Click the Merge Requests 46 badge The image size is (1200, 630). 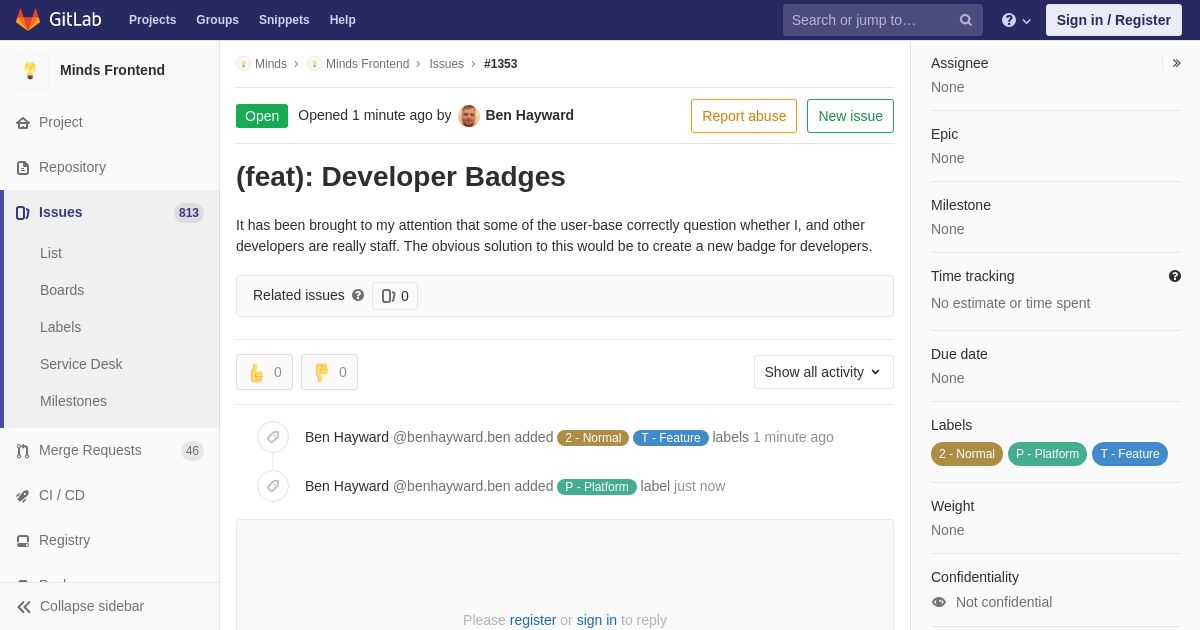pos(193,451)
